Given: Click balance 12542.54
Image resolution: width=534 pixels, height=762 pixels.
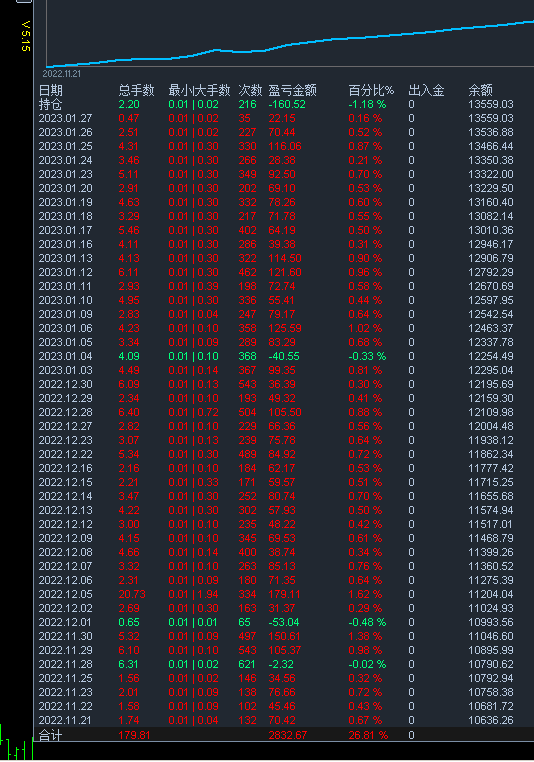Looking at the screenshot, I should pyautogui.click(x=491, y=314).
